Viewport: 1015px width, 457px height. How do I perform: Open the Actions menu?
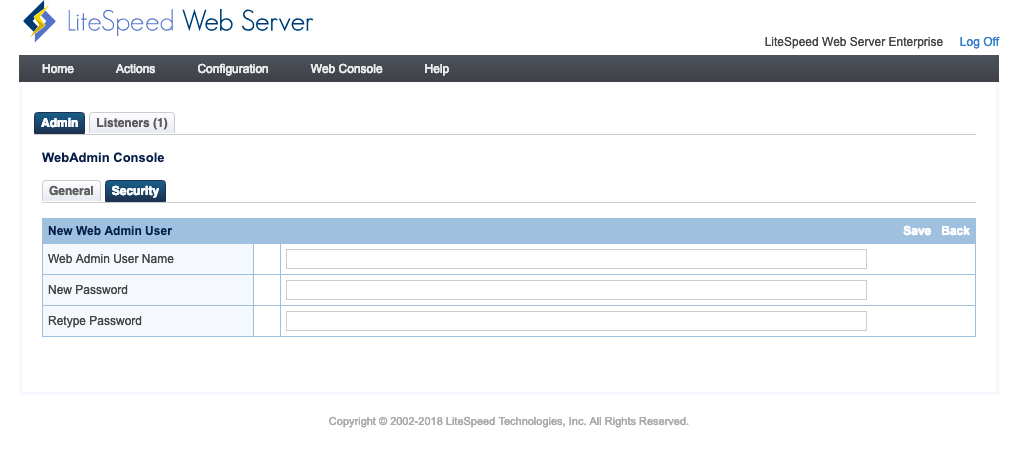pos(135,69)
